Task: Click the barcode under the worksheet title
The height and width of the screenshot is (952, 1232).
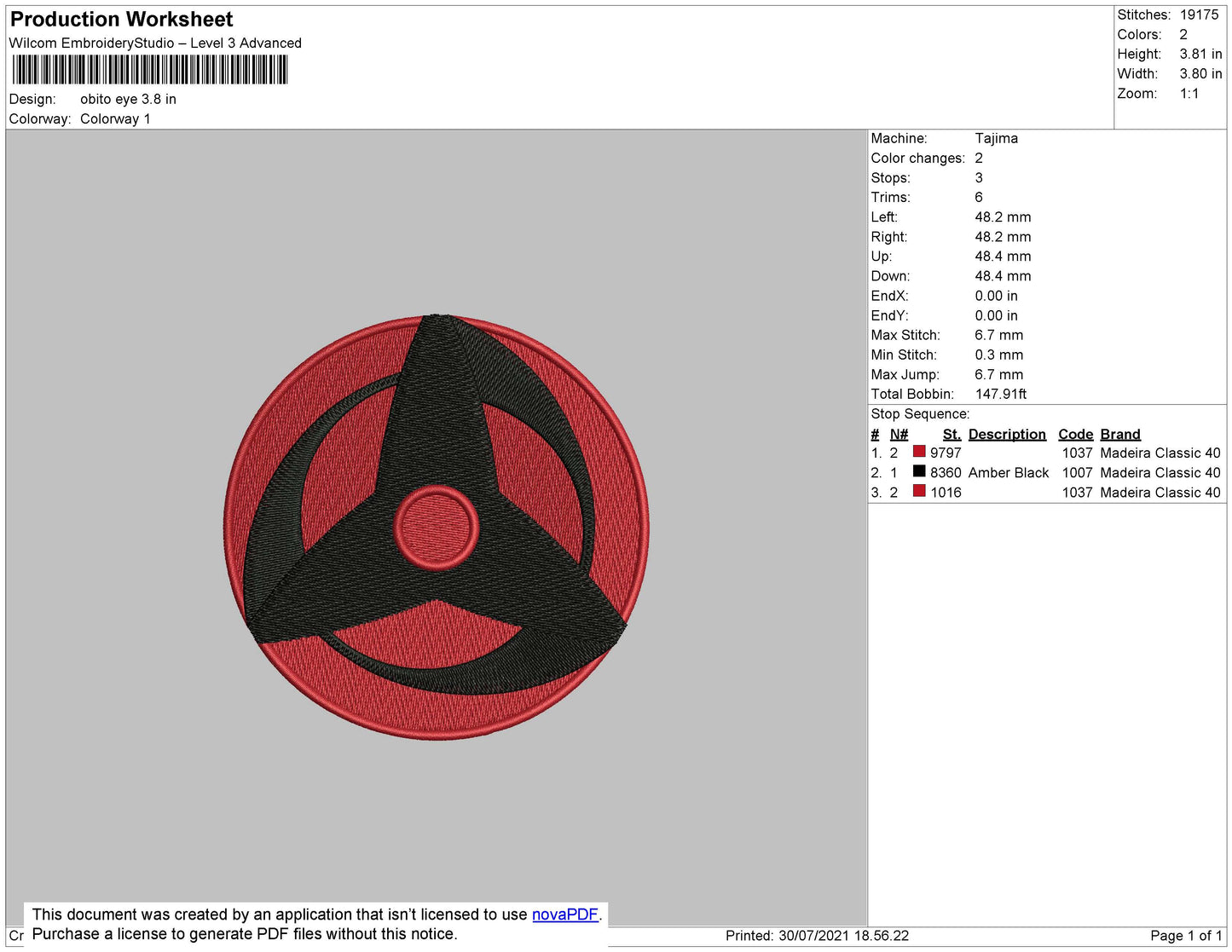Action: pos(150,70)
